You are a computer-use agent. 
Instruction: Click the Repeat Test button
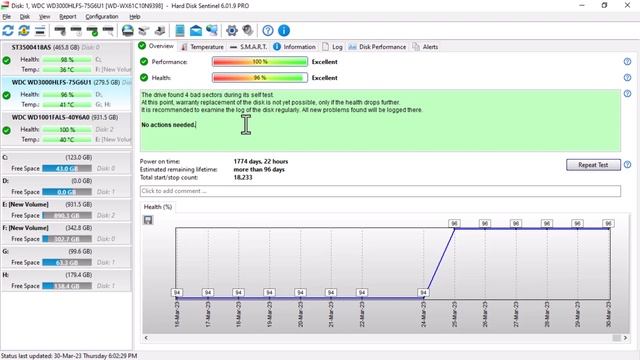pyautogui.click(x=593, y=165)
